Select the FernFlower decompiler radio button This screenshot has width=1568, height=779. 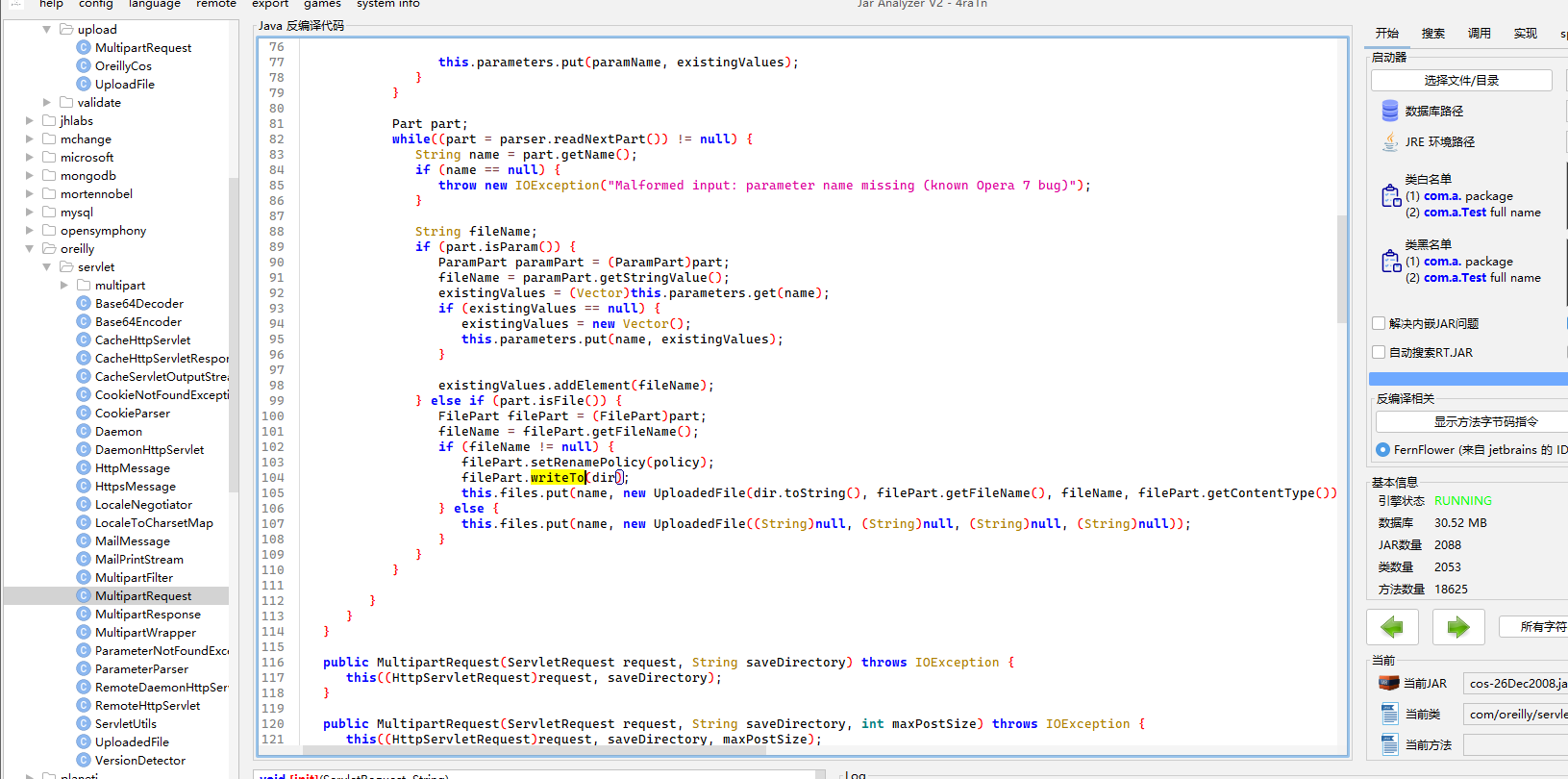pos(1382,449)
